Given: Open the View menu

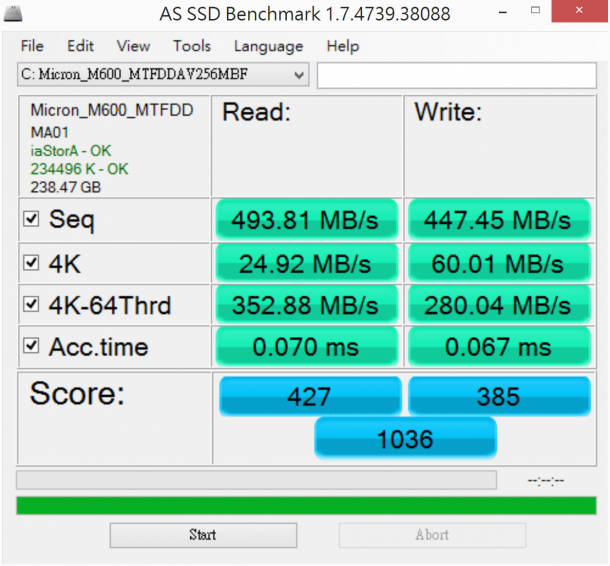Looking at the screenshot, I should coord(133,46).
